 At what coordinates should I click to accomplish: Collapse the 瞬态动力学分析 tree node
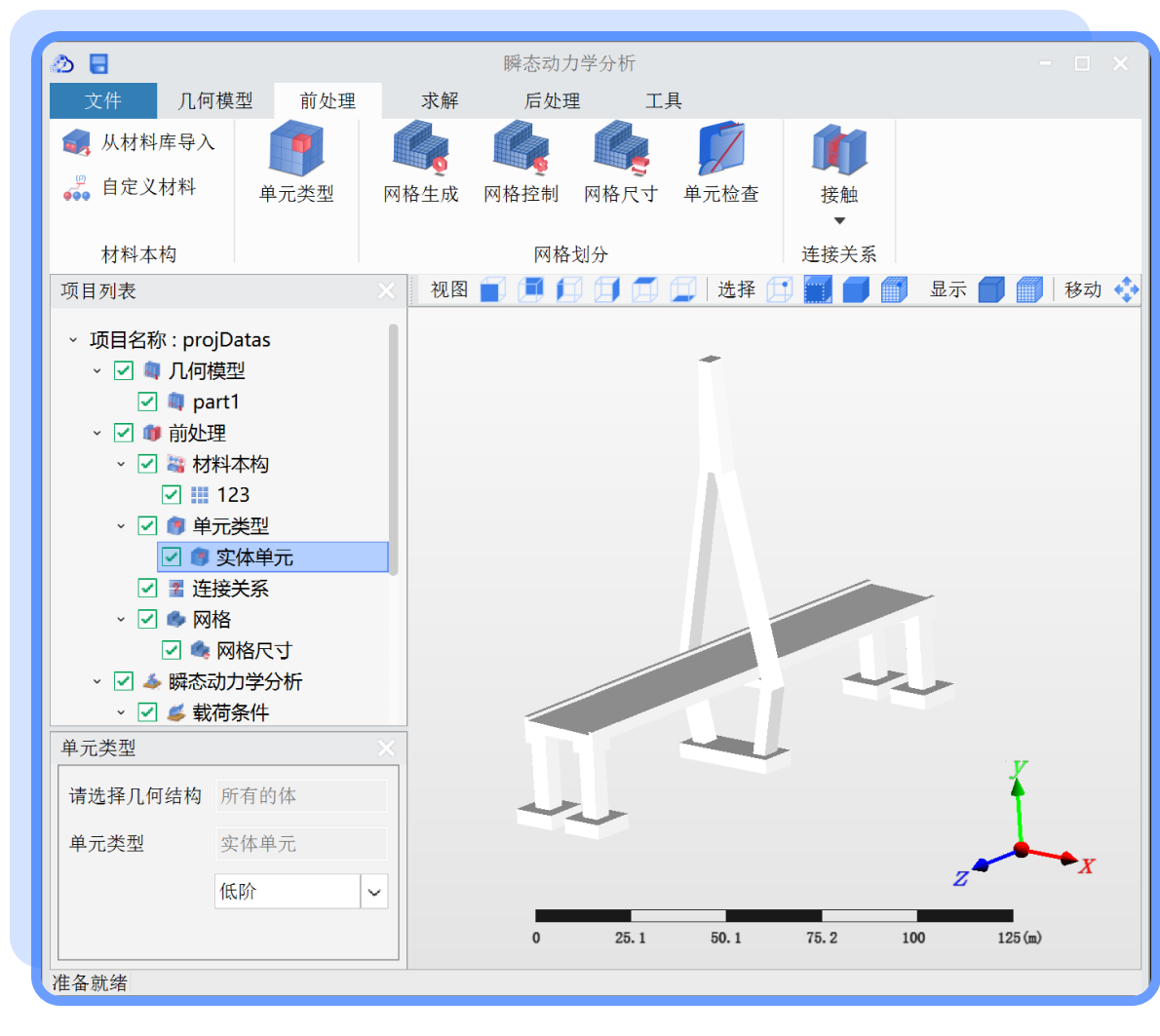tap(97, 681)
